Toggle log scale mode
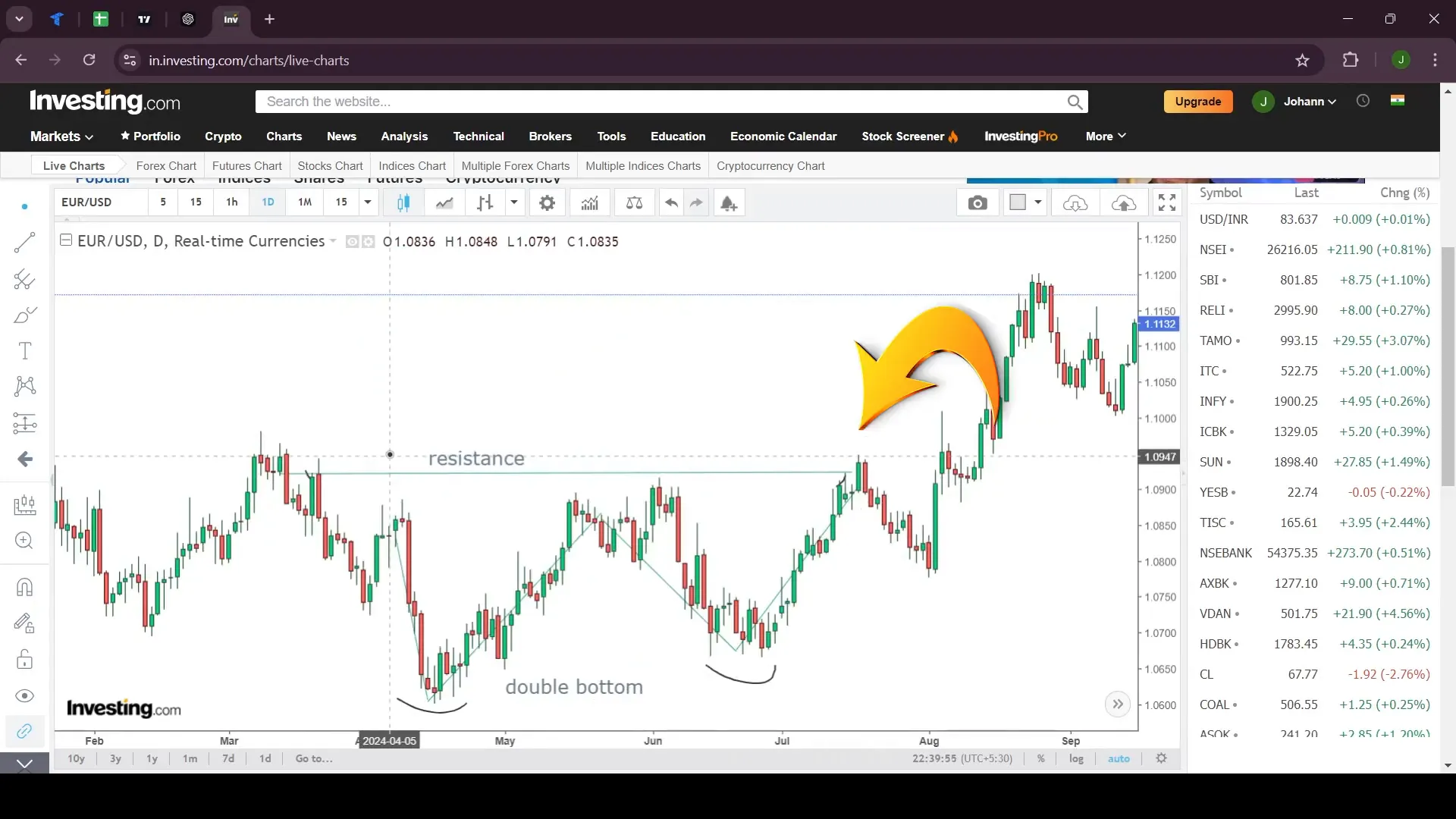The image size is (1456, 819). click(1076, 759)
